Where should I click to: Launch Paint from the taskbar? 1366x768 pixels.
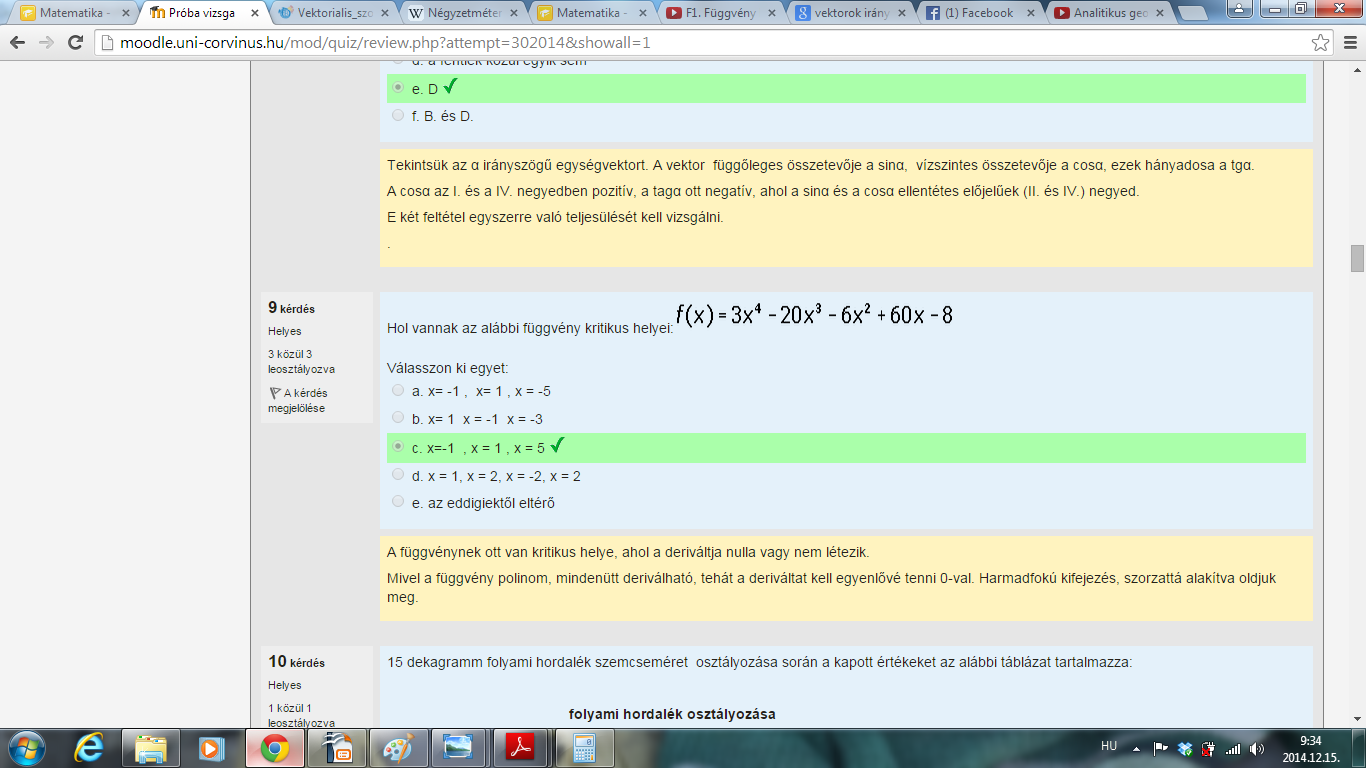pyautogui.click(x=398, y=747)
